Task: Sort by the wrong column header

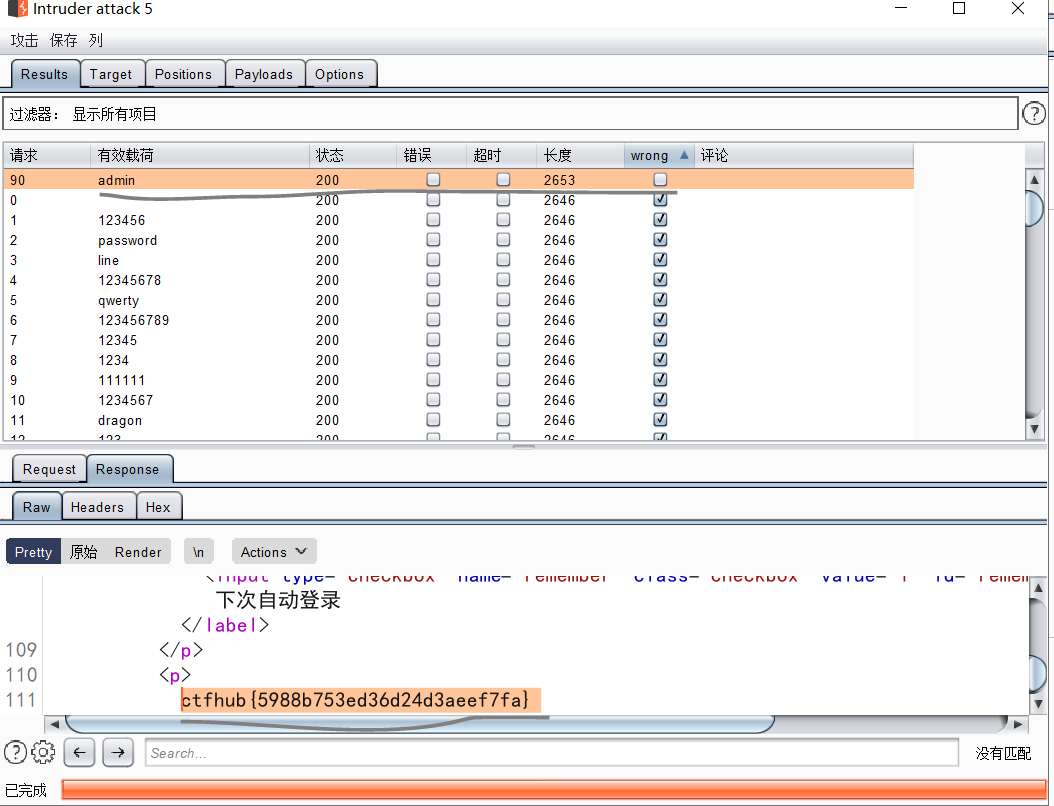Action: tap(659, 155)
